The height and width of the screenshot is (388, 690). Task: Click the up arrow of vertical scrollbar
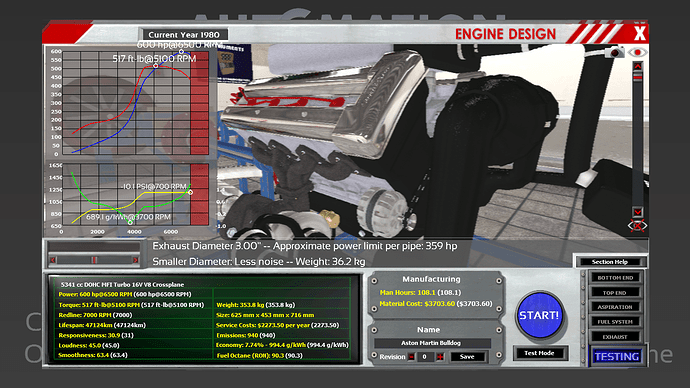(x=638, y=66)
